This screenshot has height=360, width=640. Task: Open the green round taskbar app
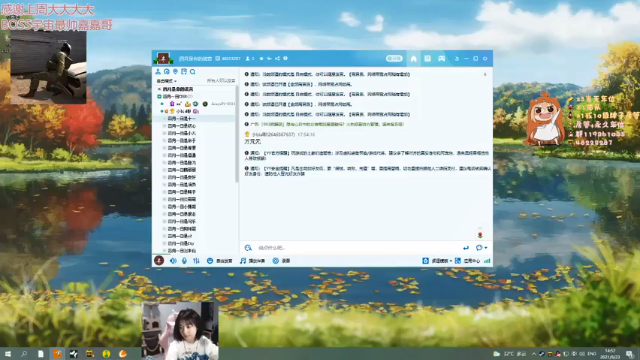tap(107, 354)
